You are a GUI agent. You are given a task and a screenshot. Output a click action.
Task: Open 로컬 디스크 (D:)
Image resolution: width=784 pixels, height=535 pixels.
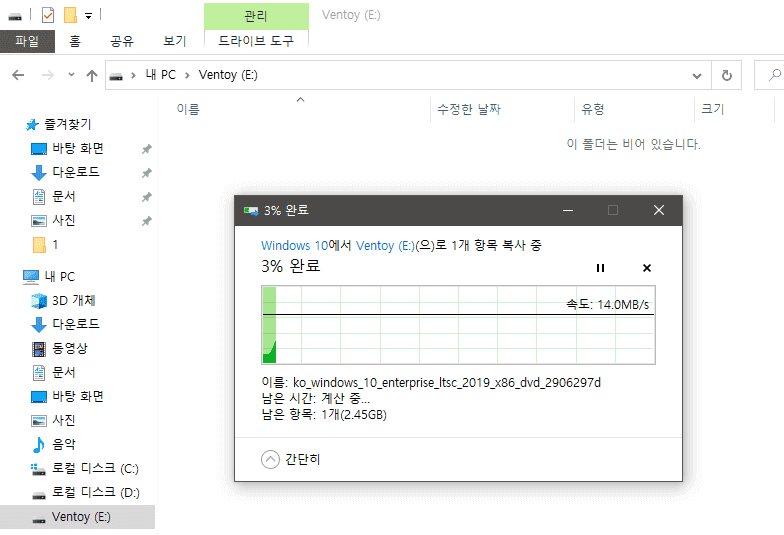(96, 492)
